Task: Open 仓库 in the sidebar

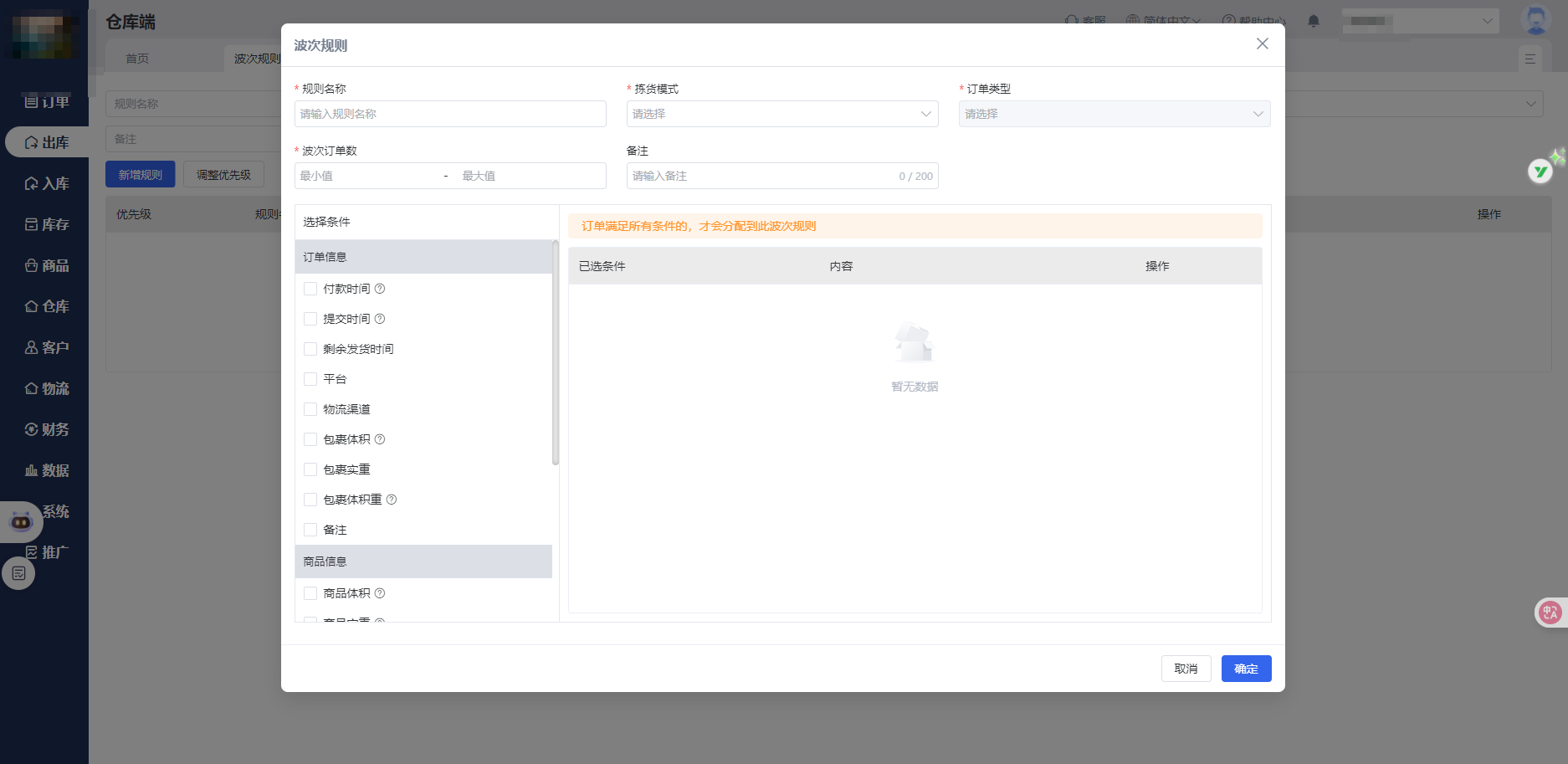Action: pos(47,306)
